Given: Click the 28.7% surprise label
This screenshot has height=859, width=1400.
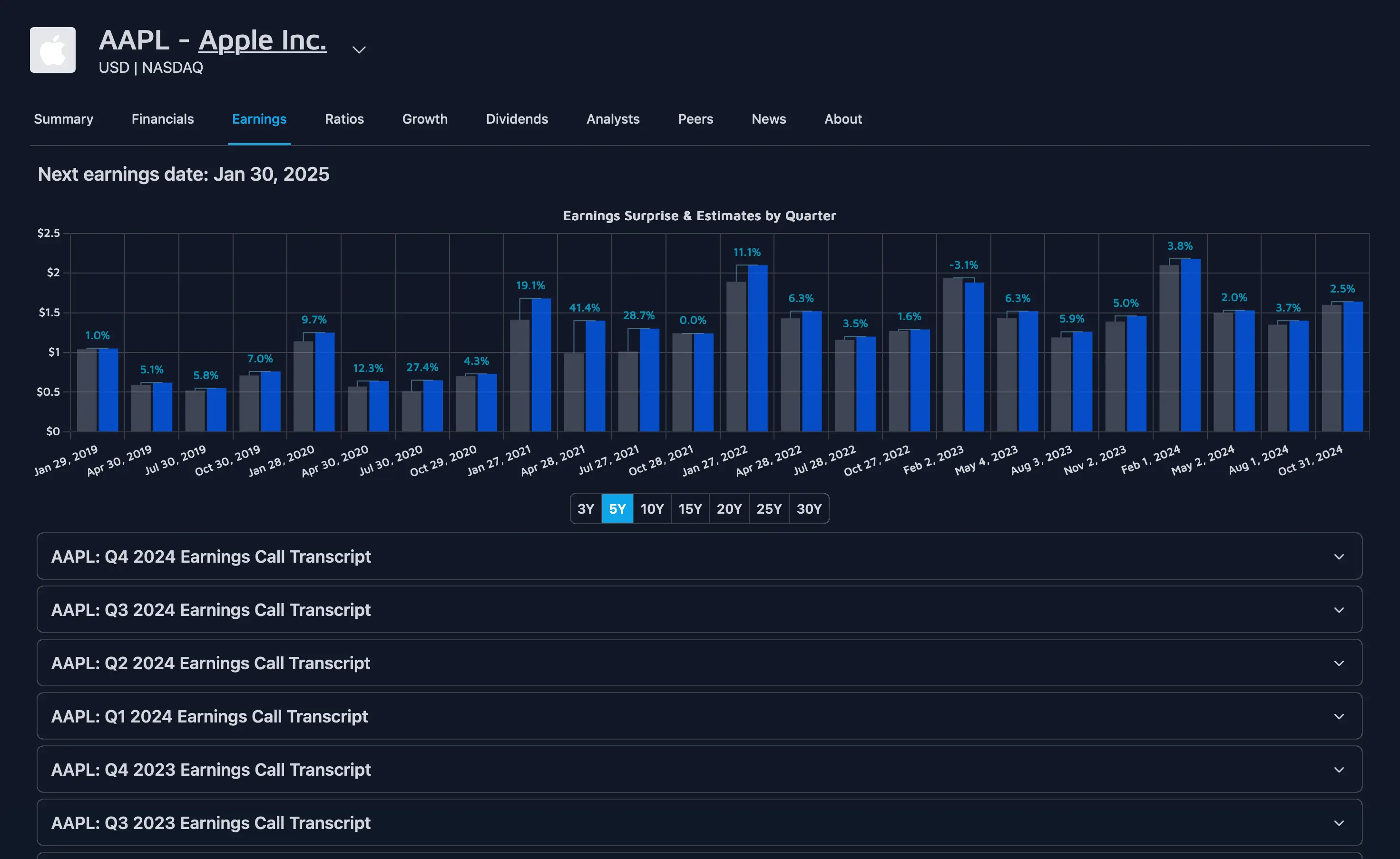Looking at the screenshot, I should [639, 315].
